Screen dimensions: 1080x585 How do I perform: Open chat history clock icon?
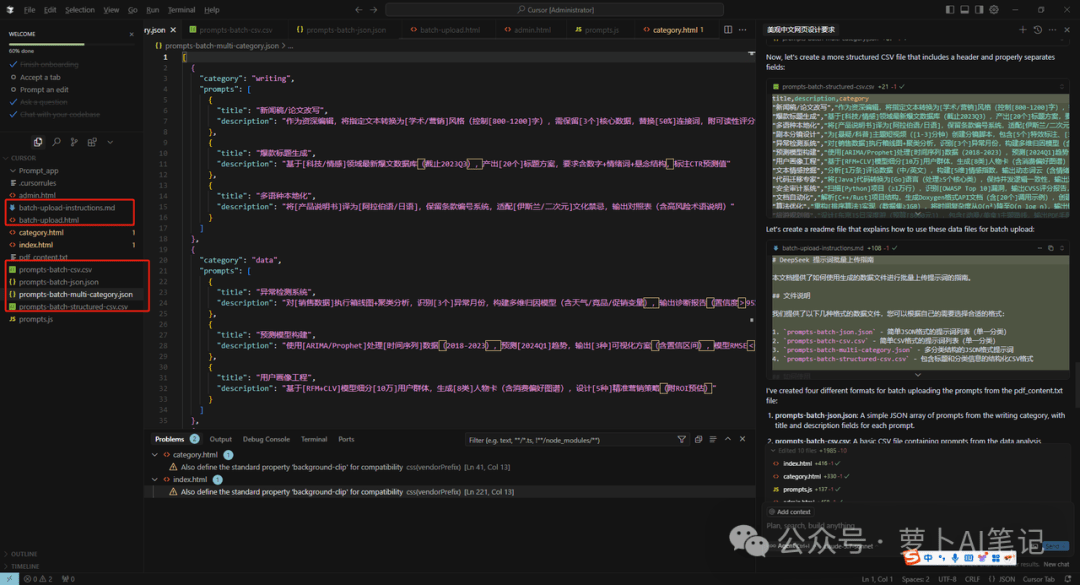click(1038, 30)
